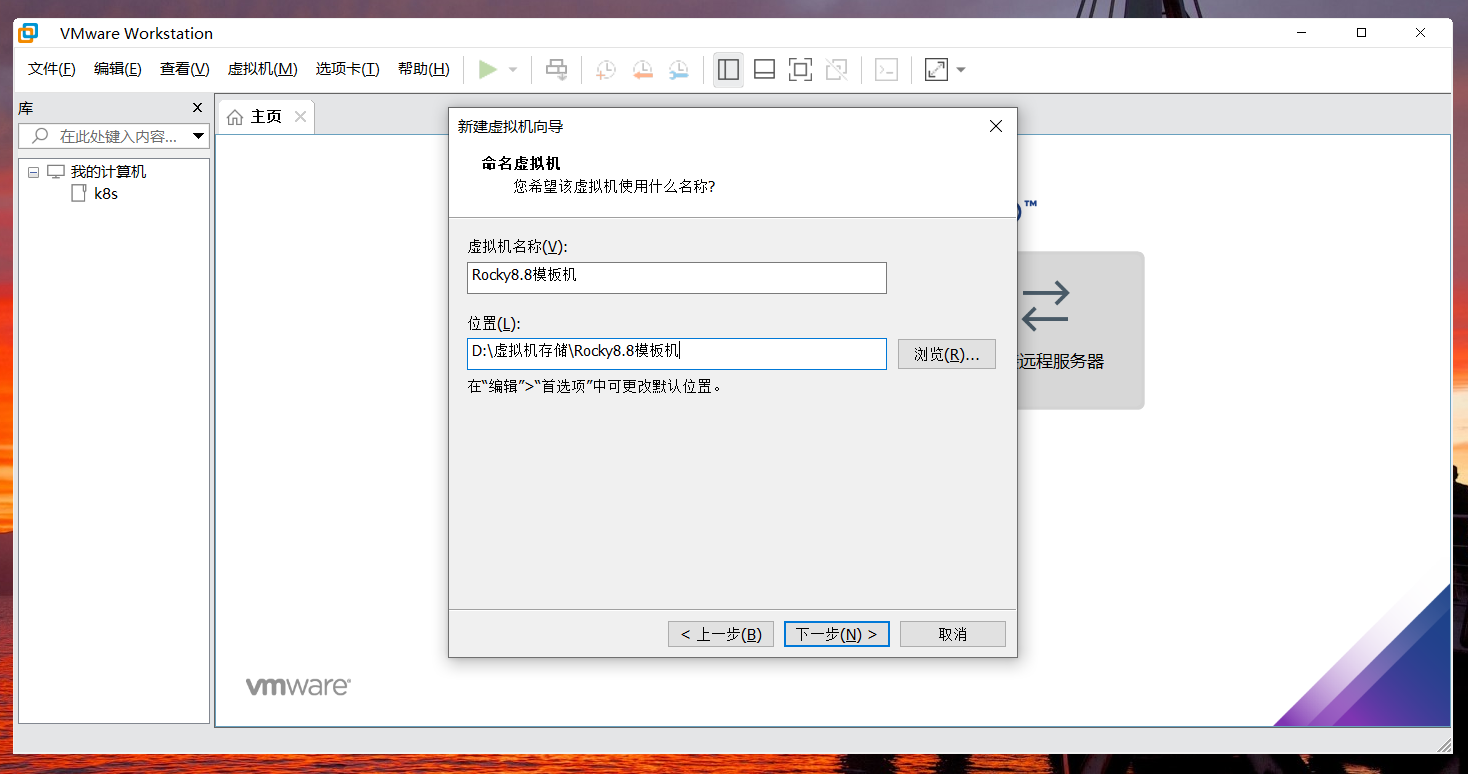Screen dimensions: 1468x774
Task: Open the 选项卡(T) menu
Action: [x=348, y=69]
